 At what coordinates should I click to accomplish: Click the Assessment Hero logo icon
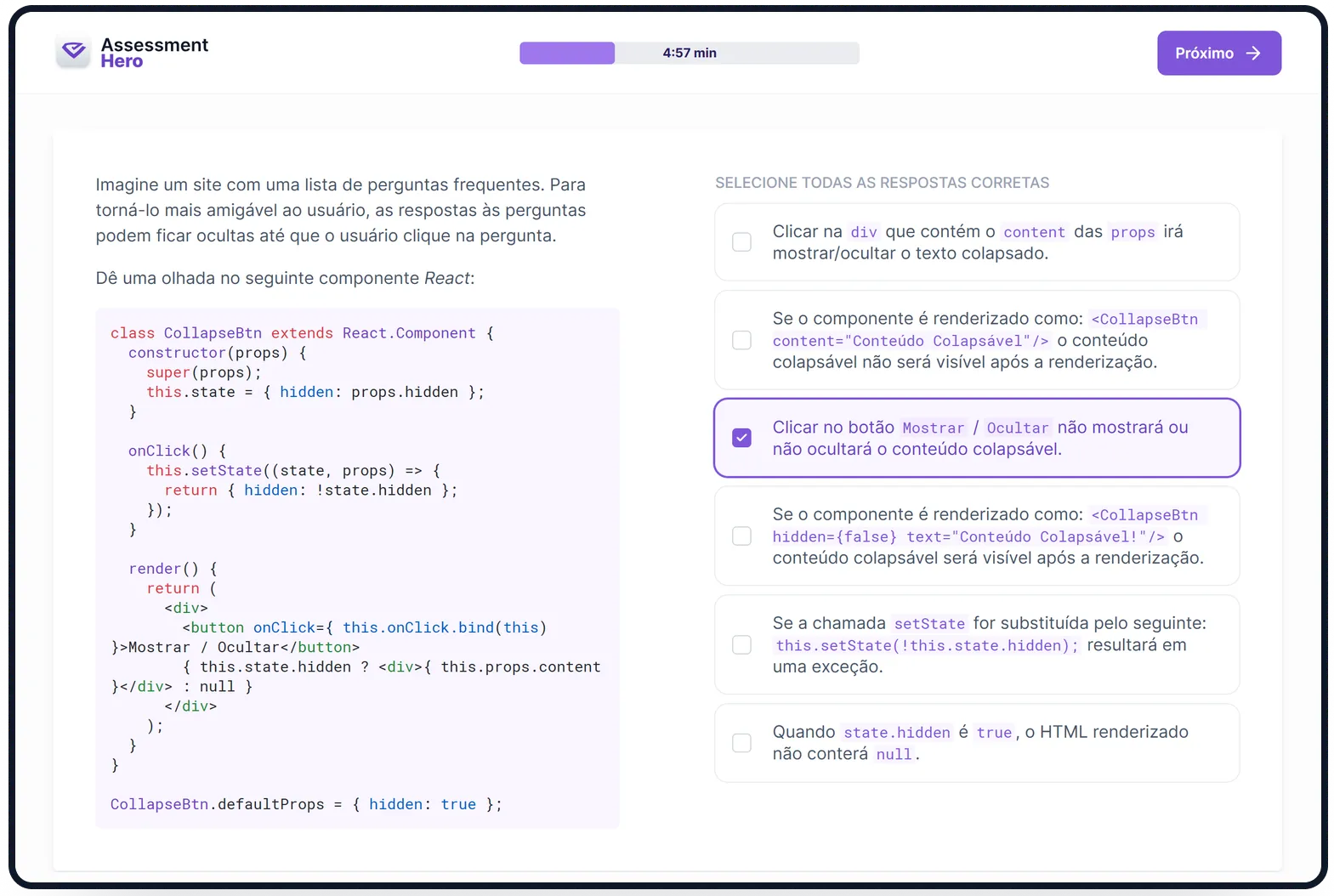[x=74, y=52]
